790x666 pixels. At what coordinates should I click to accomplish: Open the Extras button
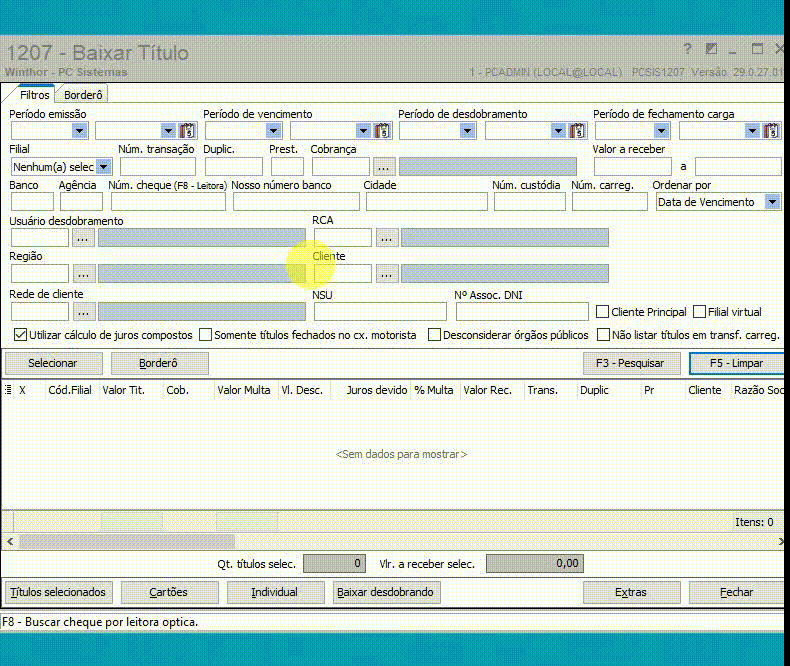click(x=631, y=592)
